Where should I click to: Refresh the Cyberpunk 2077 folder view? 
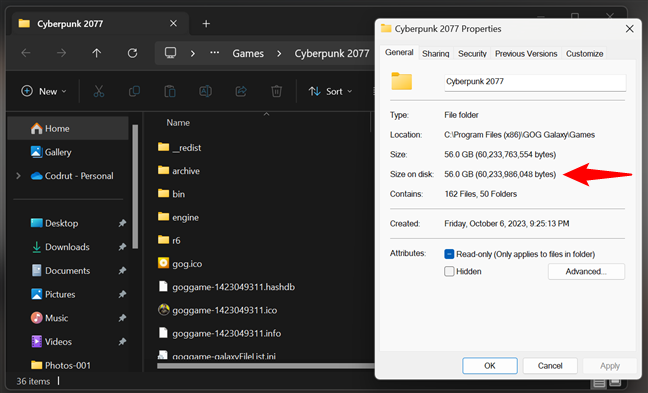(132, 53)
